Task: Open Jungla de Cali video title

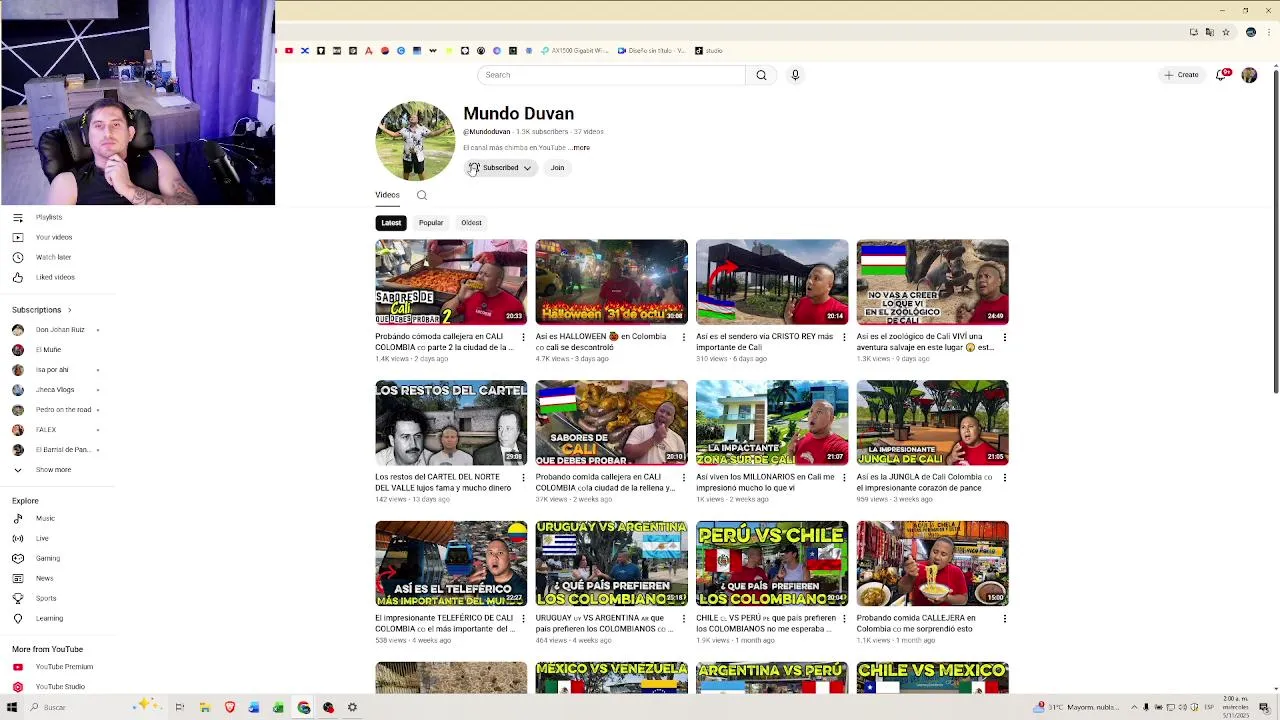Action: point(924,482)
